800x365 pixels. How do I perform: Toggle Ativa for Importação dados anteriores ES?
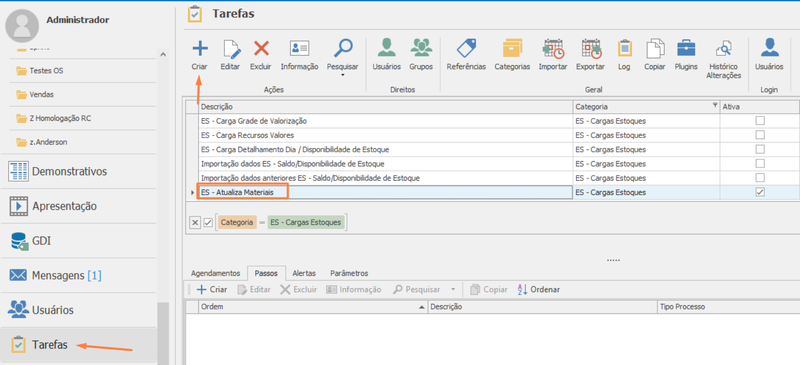[760, 178]
